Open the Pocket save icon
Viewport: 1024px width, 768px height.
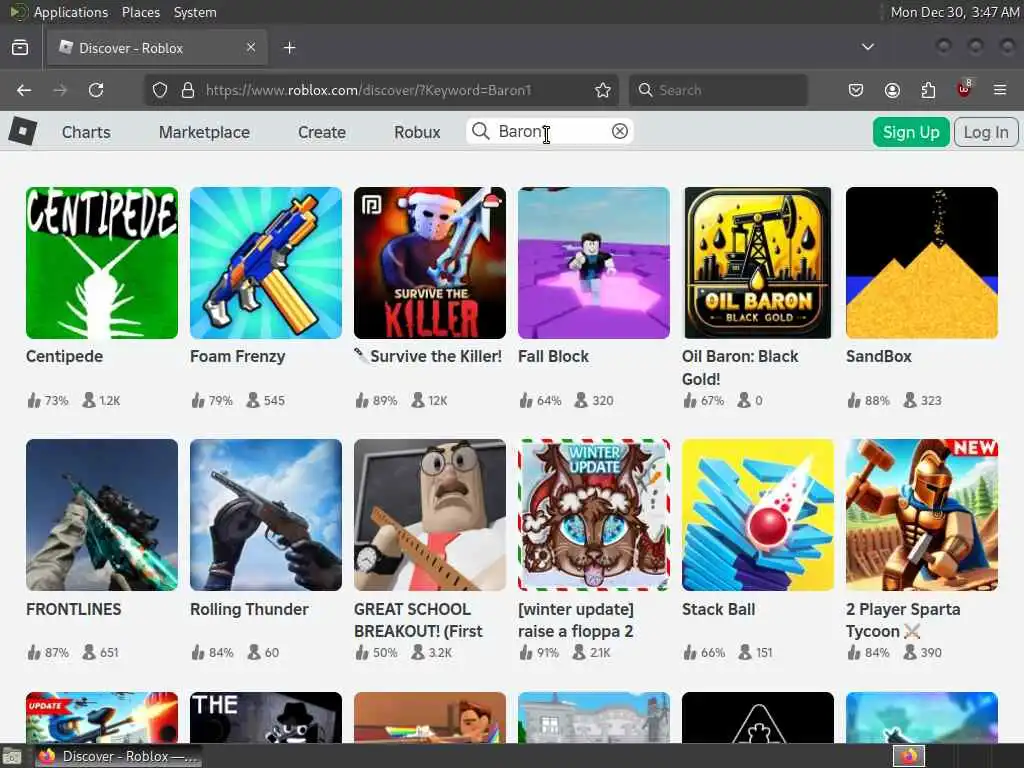tap(856, 90)
